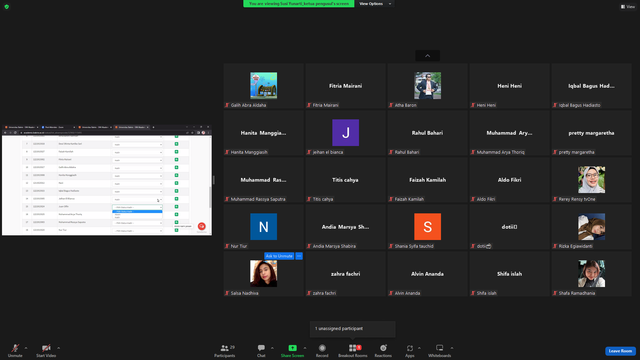Open the View layout menu top right
This screenshot has height=360, width=640.
point(628,7)
